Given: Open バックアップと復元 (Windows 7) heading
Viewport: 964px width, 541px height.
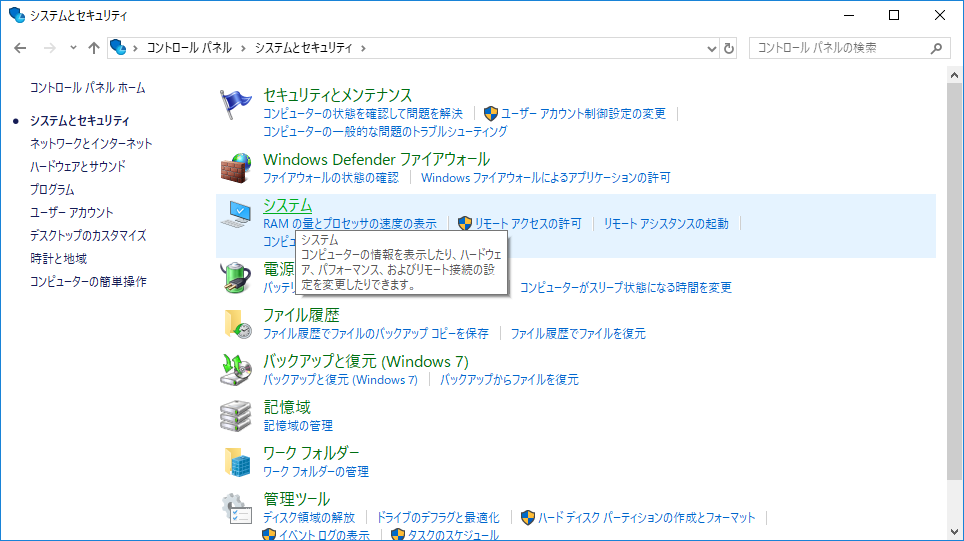Looking at the screenshot, I should point(366,361).
